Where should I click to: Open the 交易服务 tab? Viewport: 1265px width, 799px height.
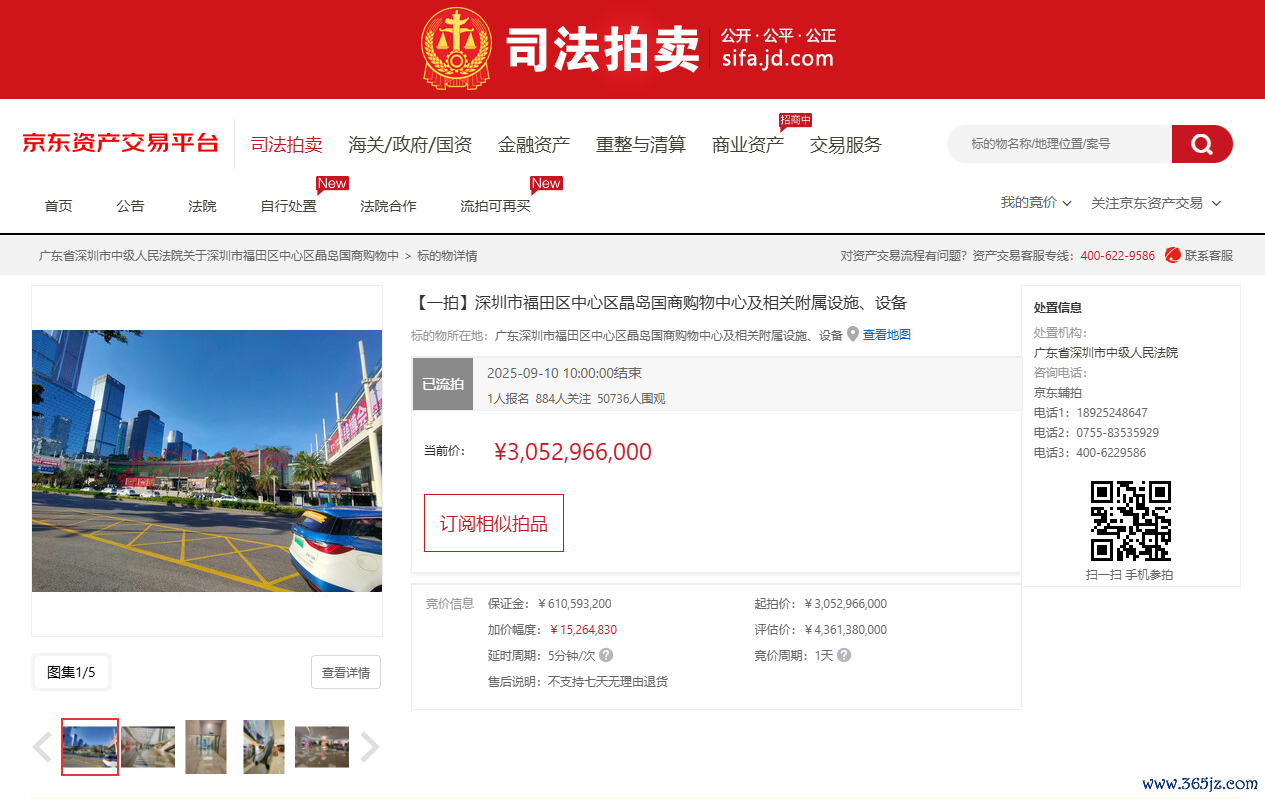click(x=846, y=145)
